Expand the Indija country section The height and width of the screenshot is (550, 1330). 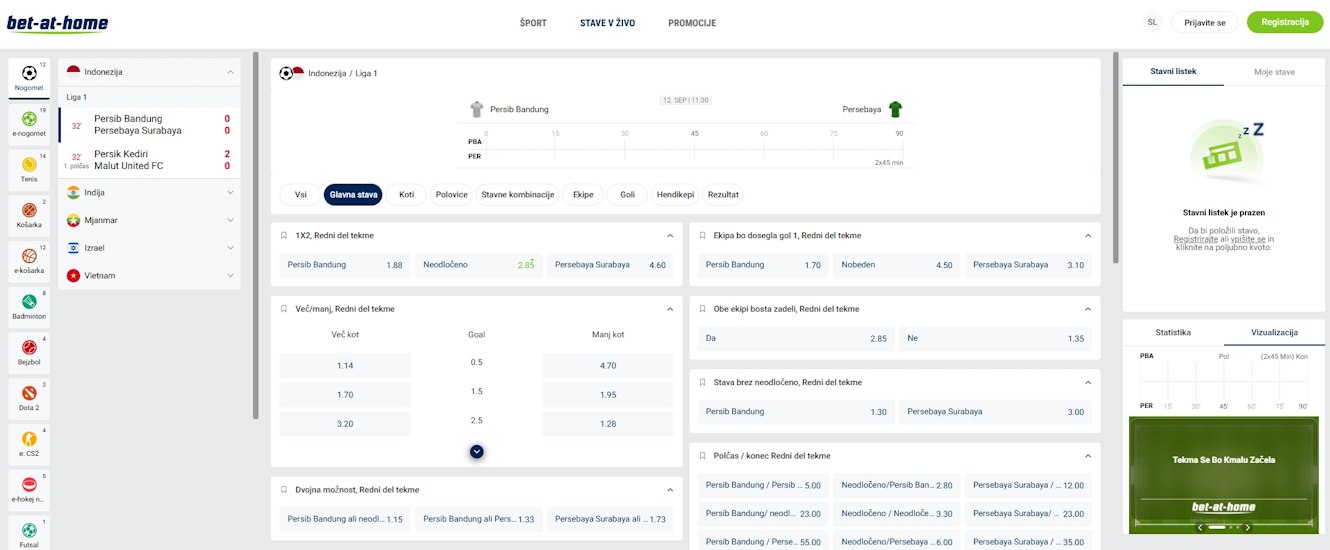pyautogui.click(x=231, y=192)
